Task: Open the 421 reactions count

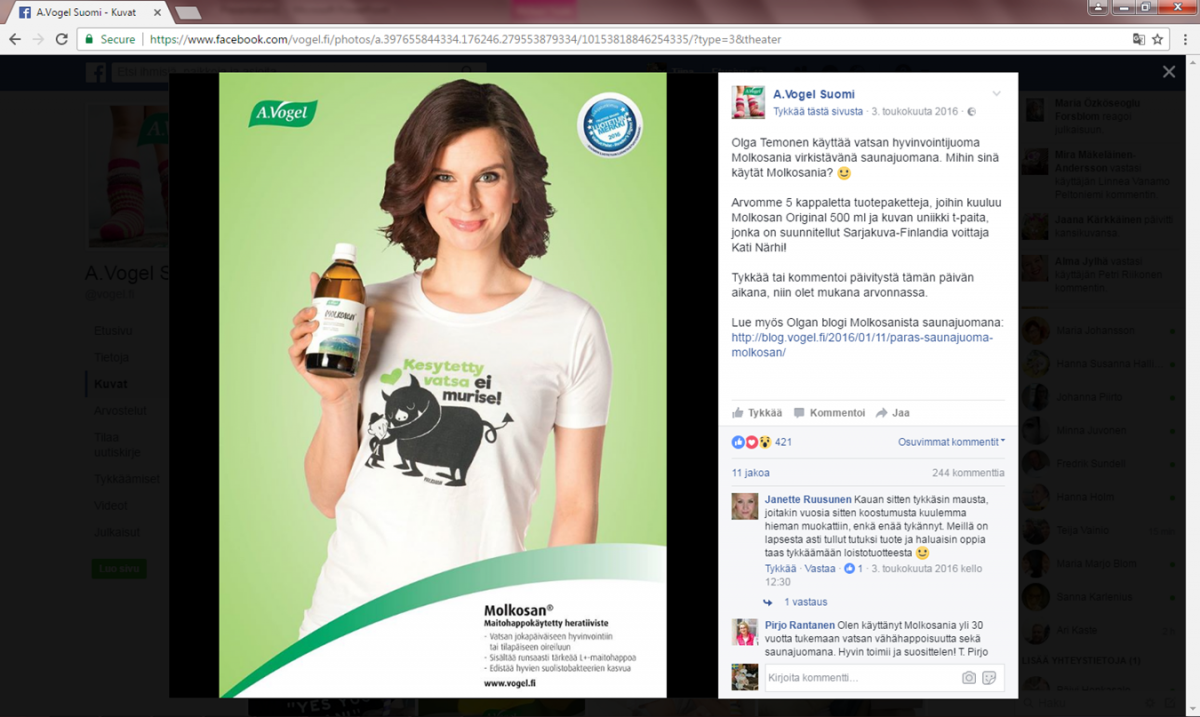Action: tap(783, 442)
